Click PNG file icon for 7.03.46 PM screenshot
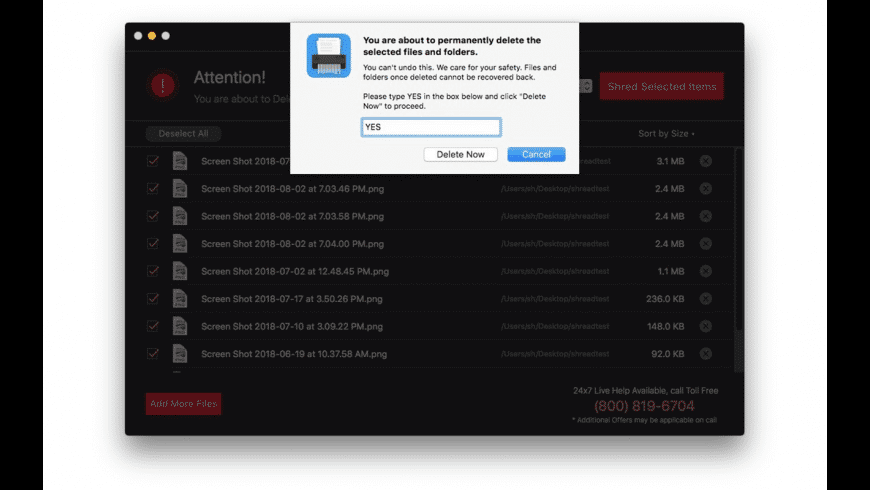Viewport: 870px width, 490px height. (x=180, y=189)
